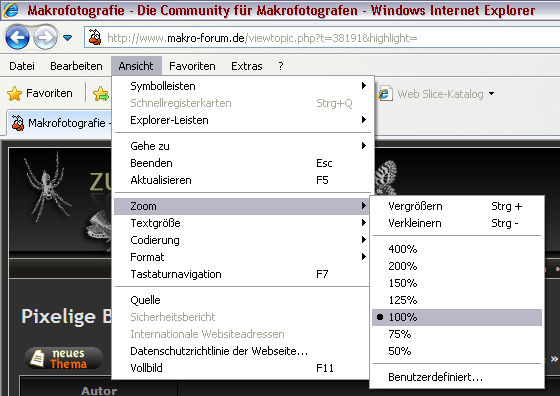
Task: Open the Web Slice-Katalog dropdown arrow
Action: [x=491, y=94]
